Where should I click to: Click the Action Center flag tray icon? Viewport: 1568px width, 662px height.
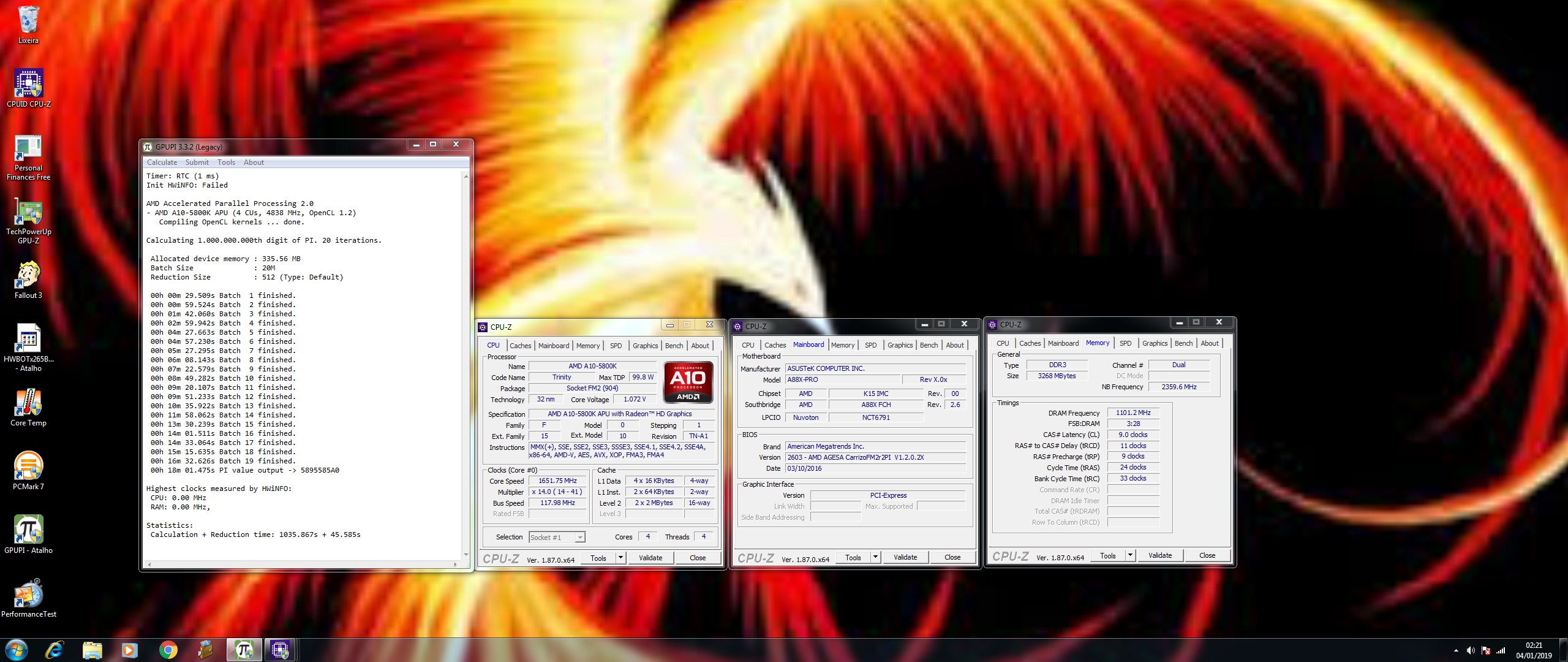(x=1485, y=650)
